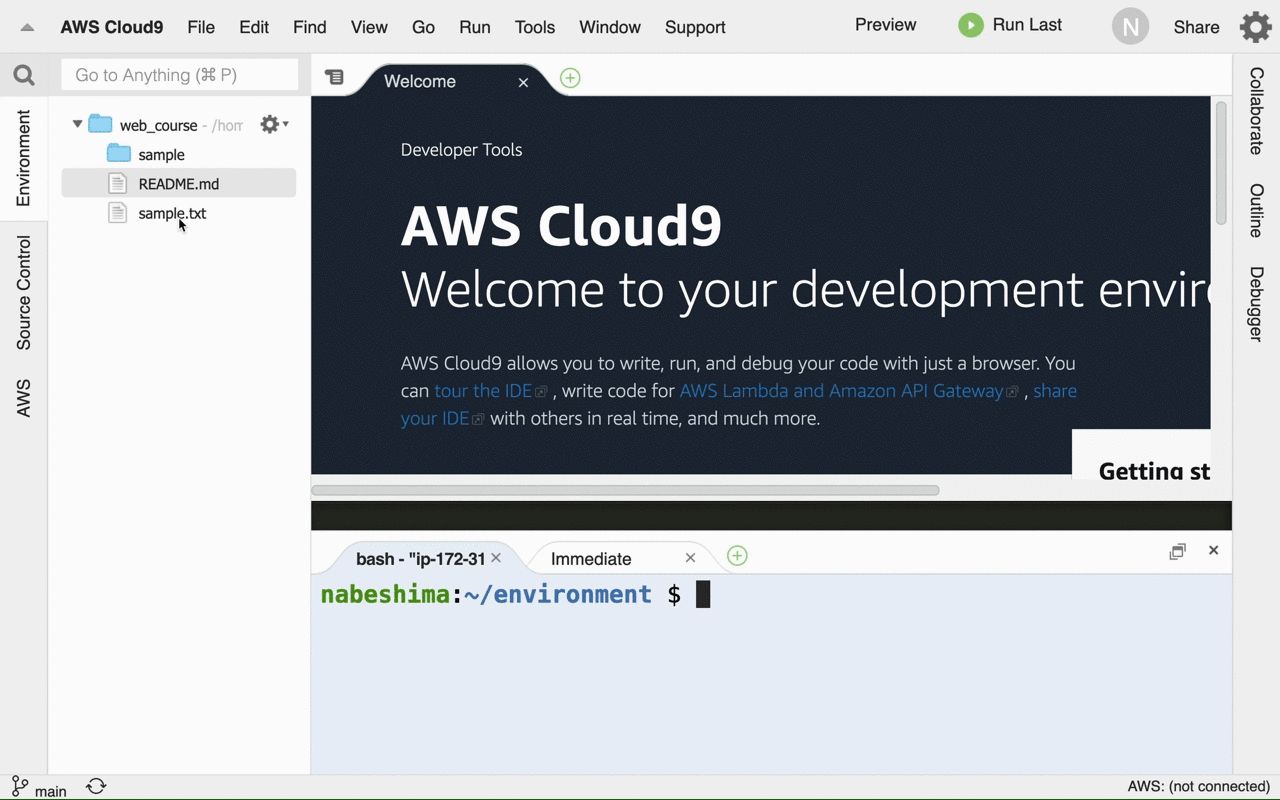The width and height of the screenshot is (1280, 800).
Task: Open the Preferences gear icon at top right
Action: [1256, 27]
